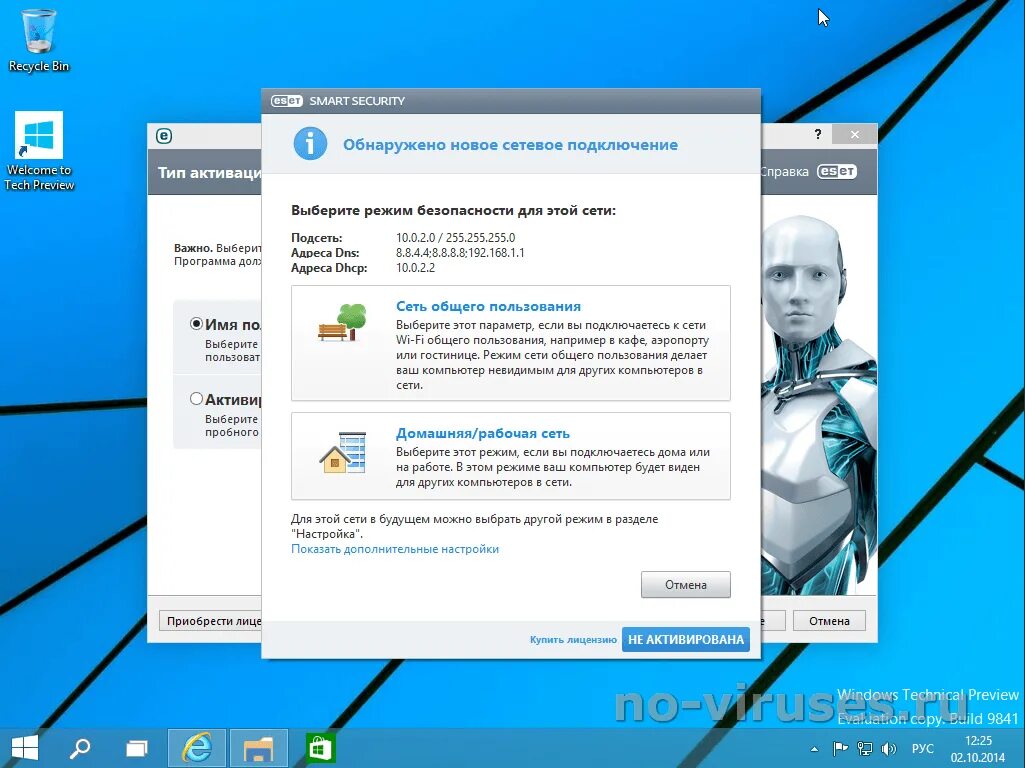Click the НЕ АКТИВИРОВАНА button
Screen dimensions: 1025x768
tap(686, 639)
